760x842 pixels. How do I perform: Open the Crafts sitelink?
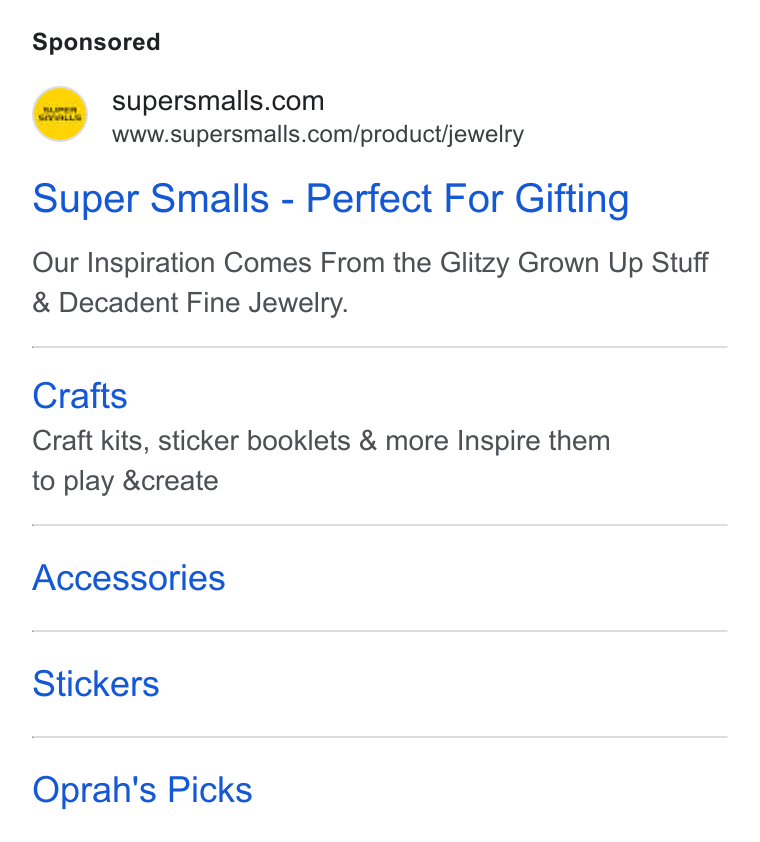pyautogui.click(x=79, y=396)
